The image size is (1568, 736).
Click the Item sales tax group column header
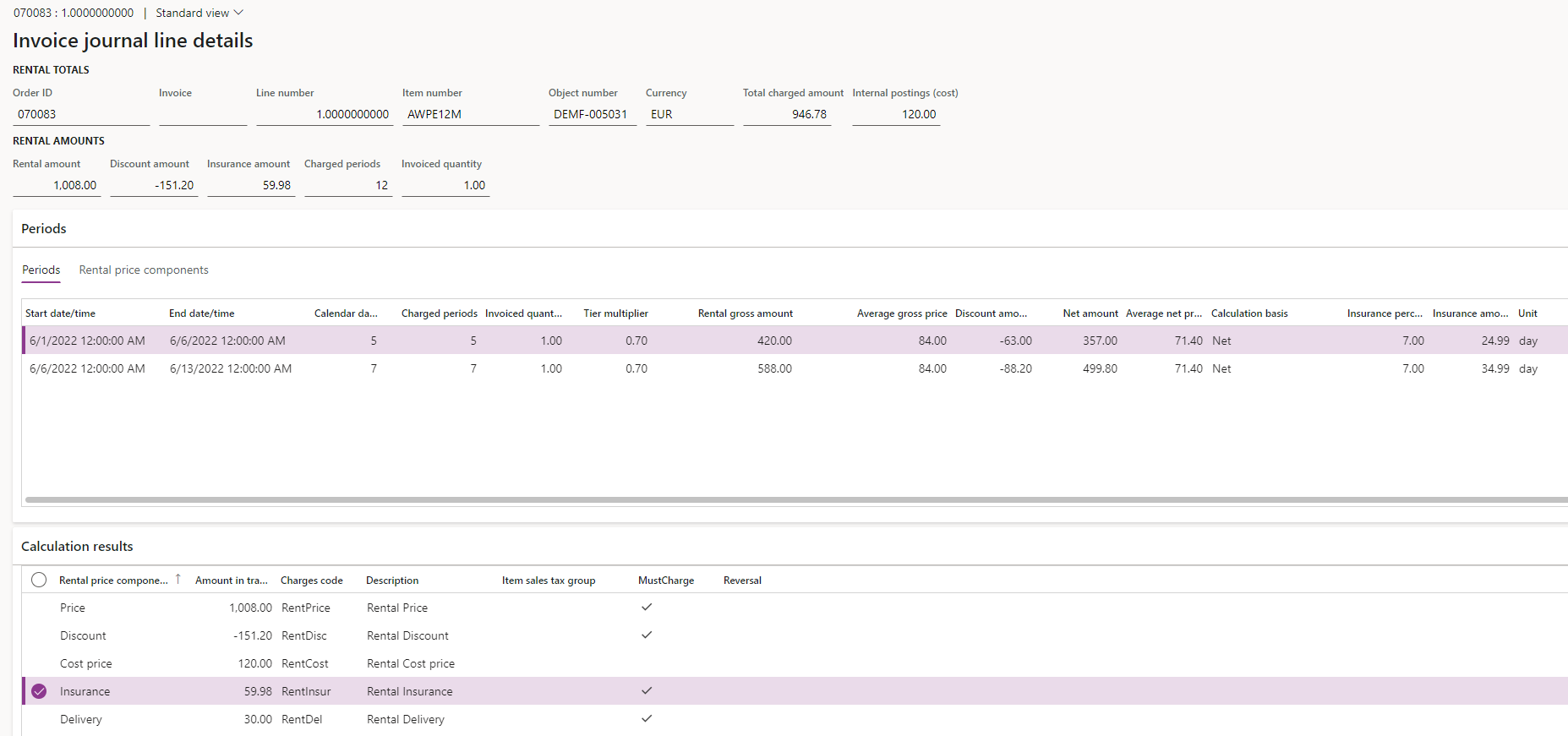tap(549, 580)
